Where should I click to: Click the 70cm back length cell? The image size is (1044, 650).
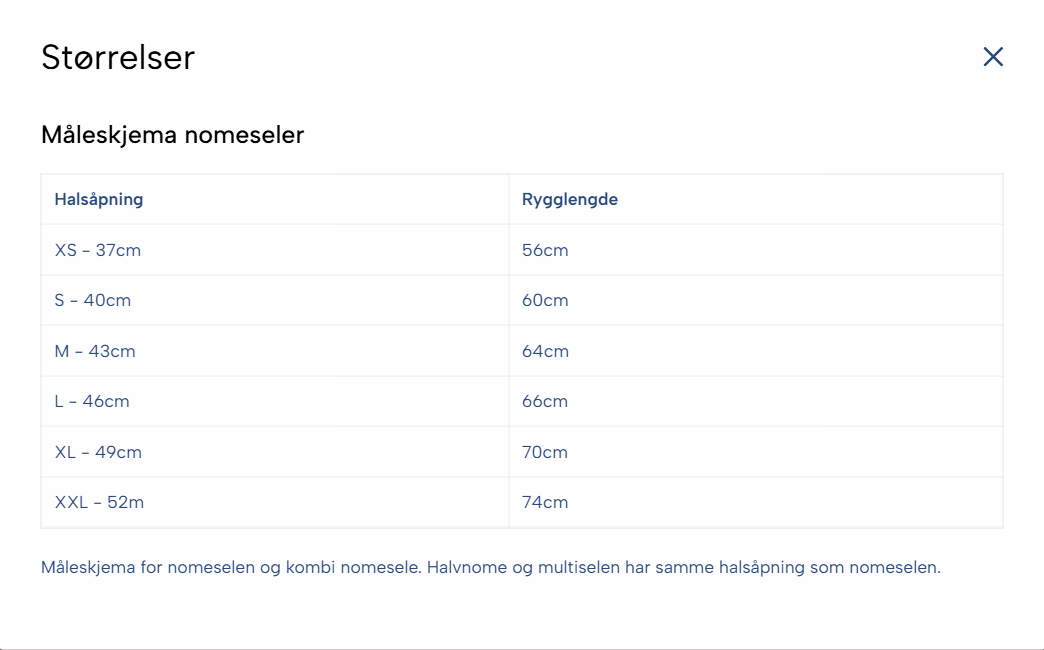[x=545, y=452]
